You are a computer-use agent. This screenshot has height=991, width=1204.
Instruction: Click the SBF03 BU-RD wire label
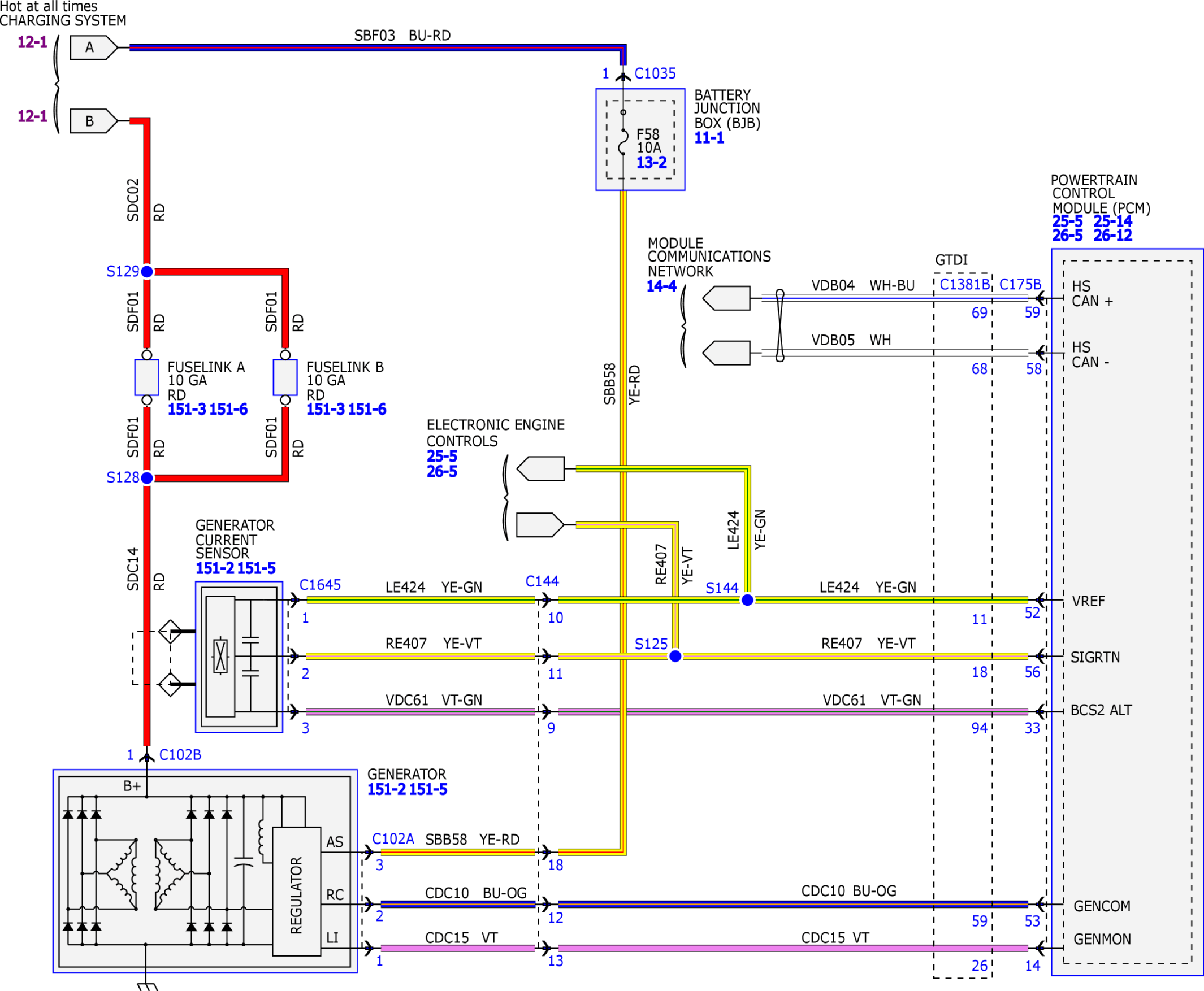click(402, 36)
